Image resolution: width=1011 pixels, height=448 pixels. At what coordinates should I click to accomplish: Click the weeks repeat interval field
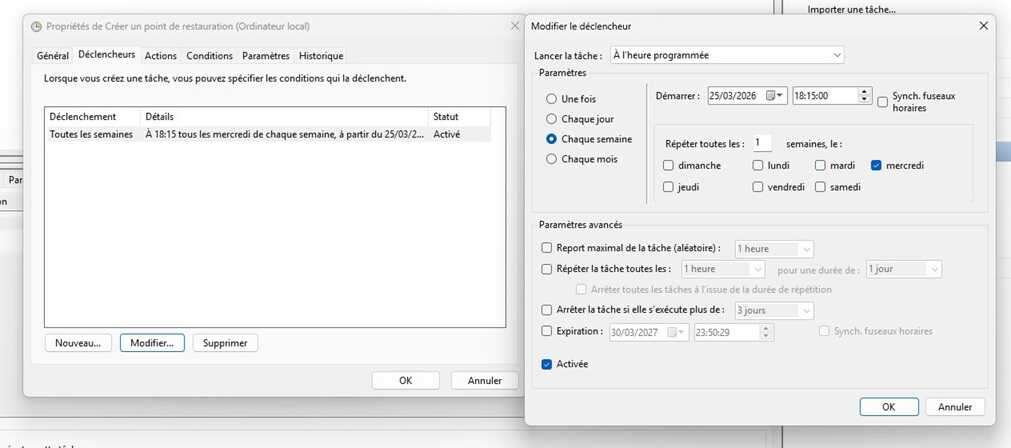point(762,144)
